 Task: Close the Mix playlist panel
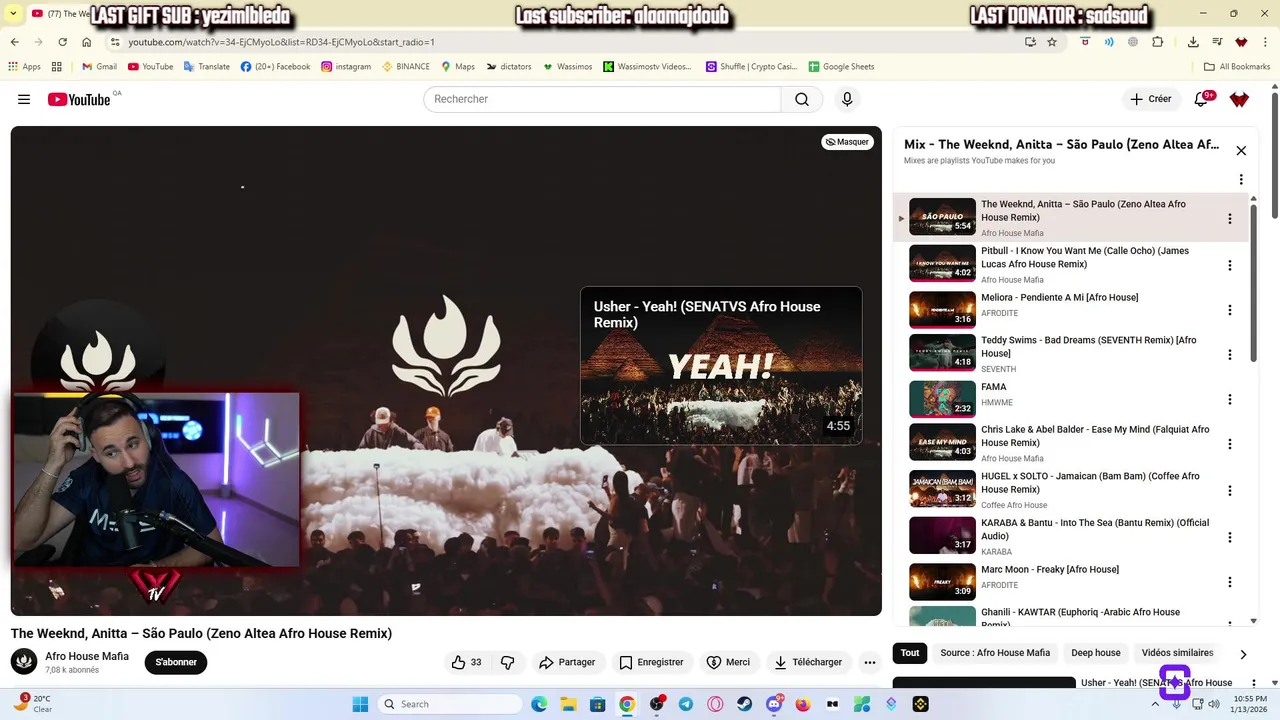tap(1241, 151)
